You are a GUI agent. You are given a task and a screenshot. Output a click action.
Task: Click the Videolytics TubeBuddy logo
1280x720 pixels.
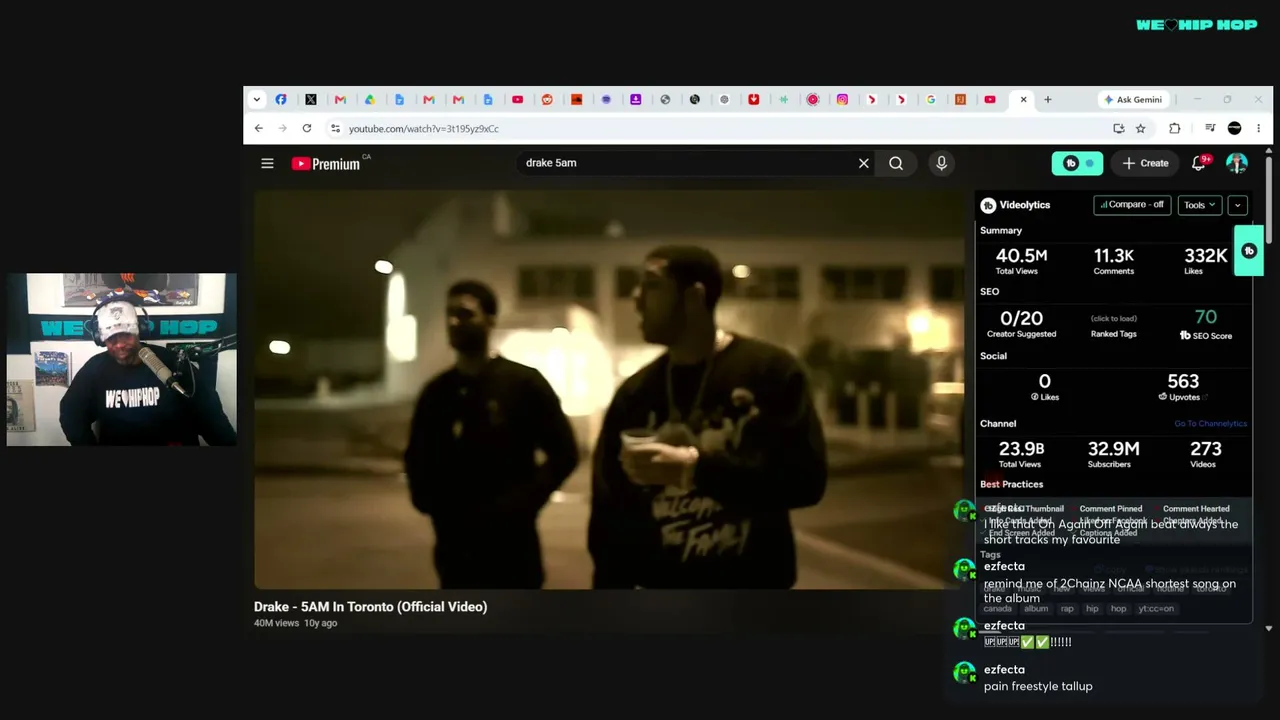point(988,205)
